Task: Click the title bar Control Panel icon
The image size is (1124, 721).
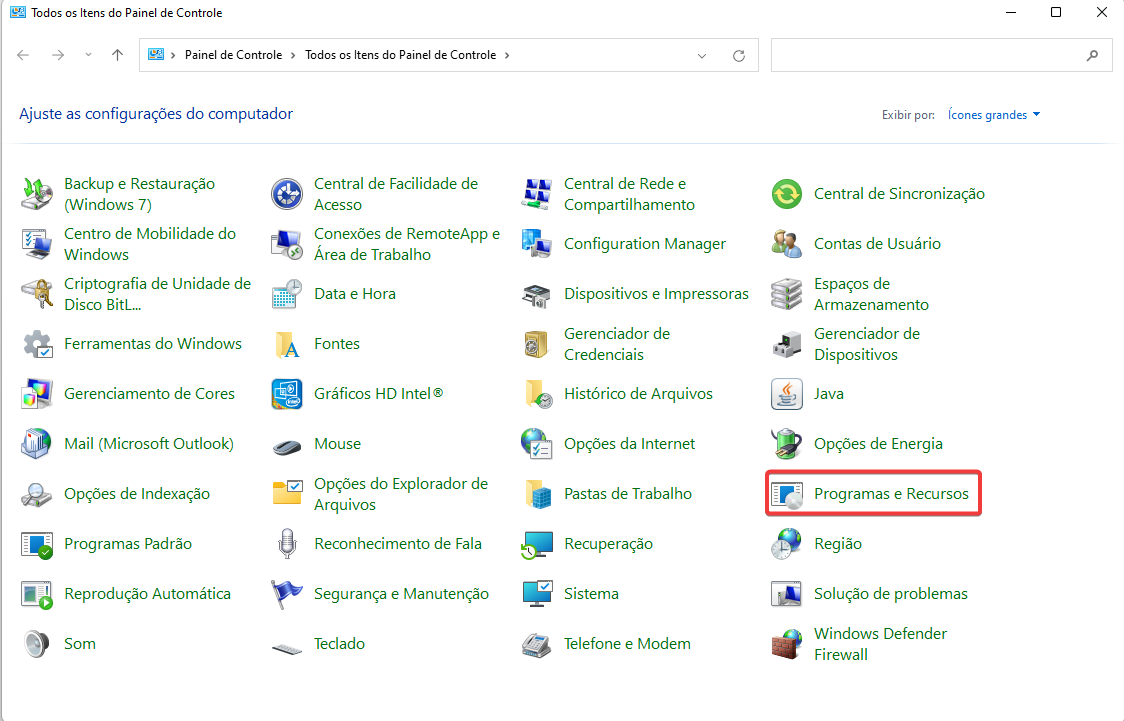Action: click(17, 12)
